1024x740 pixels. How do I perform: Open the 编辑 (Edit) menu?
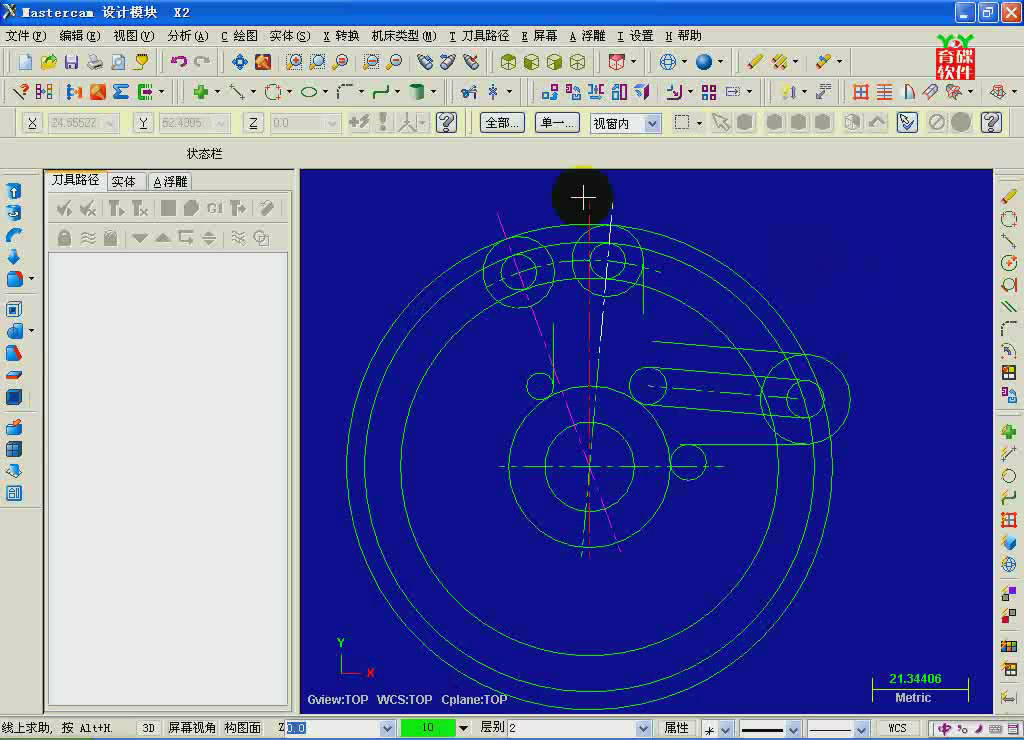click(x=80, y=36)
